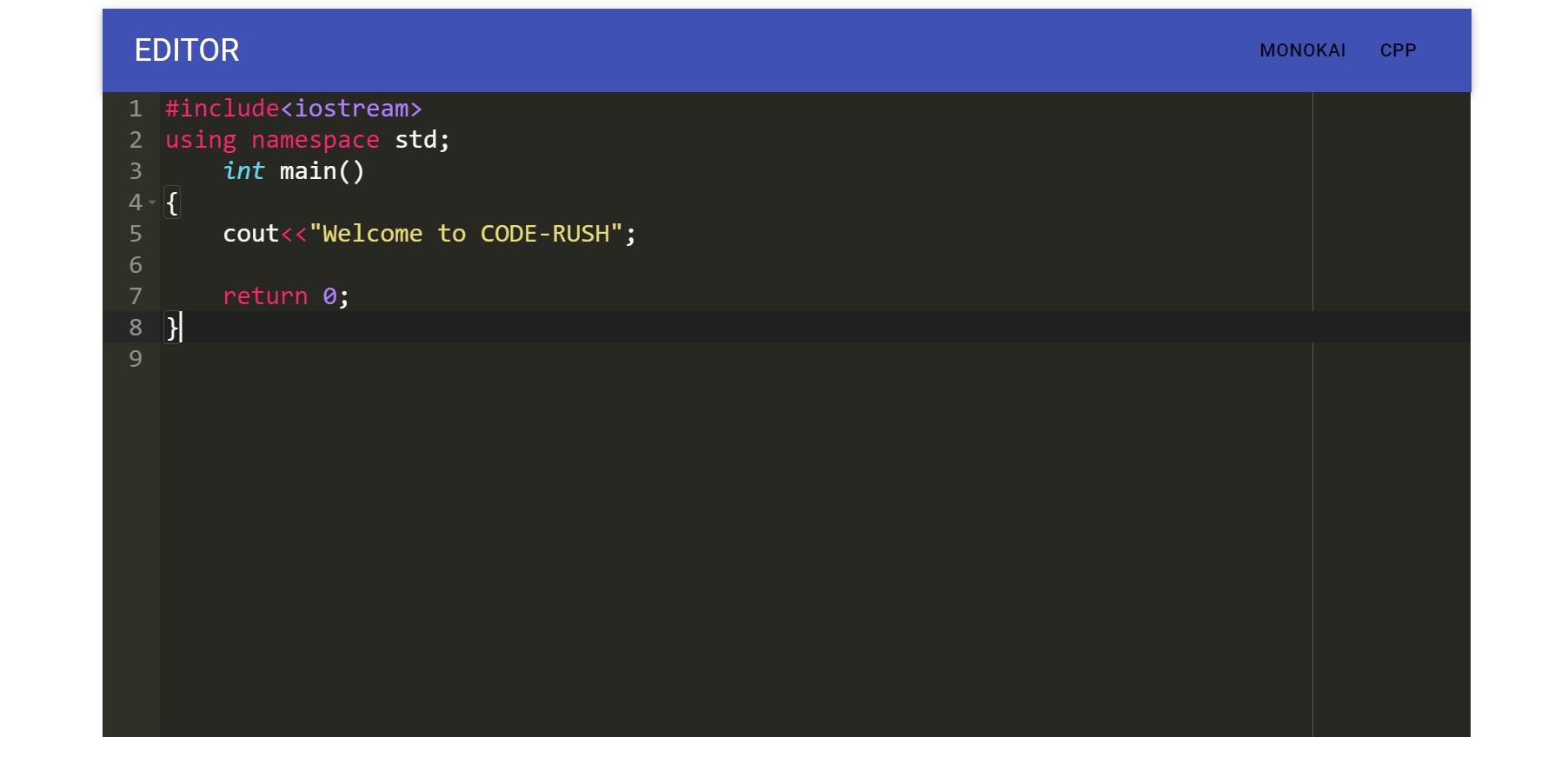Click line number 9 in the gutter
Image resolution: width=1568 pixels, height=770 pixels.
pos(136,359)
